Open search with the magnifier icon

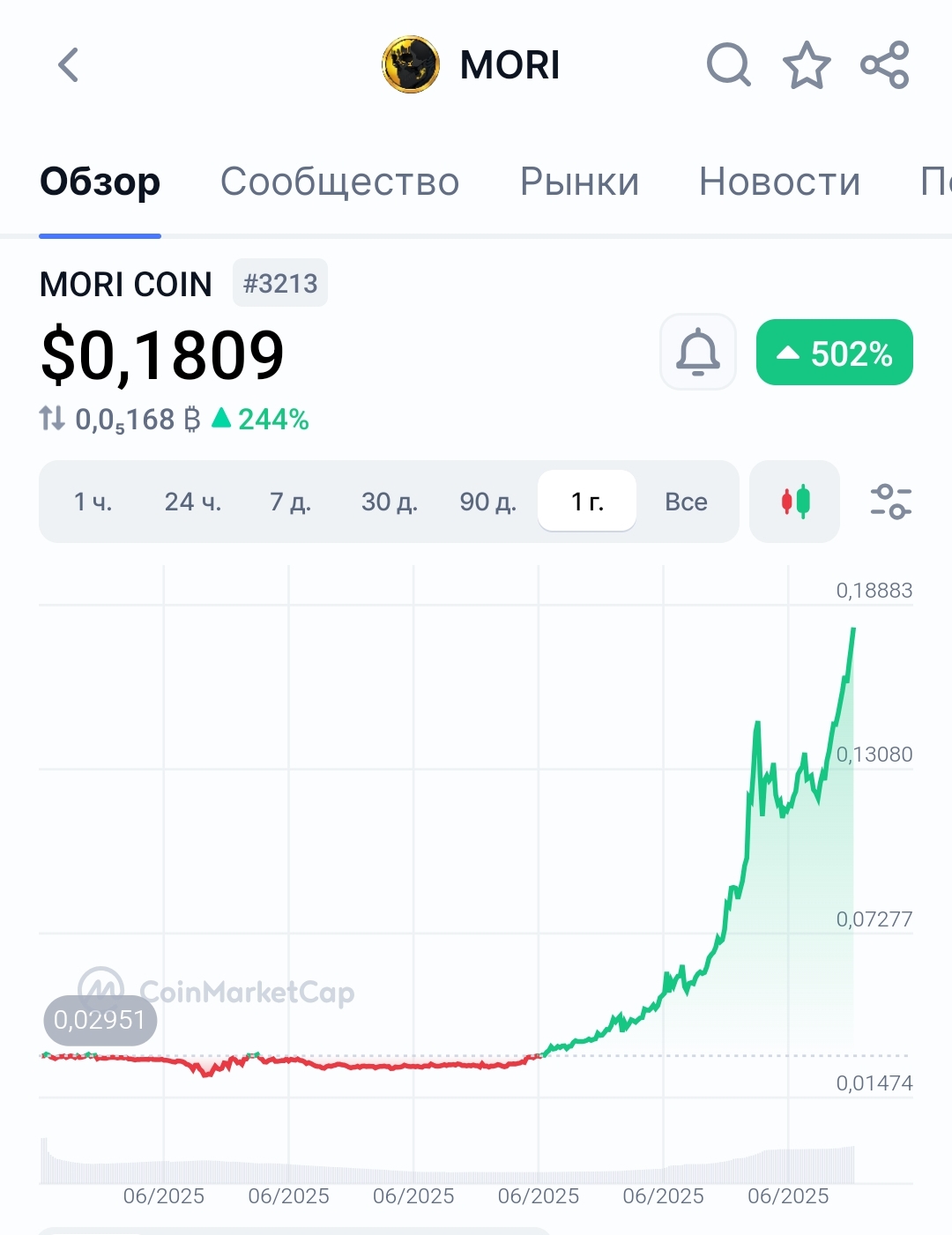click(x=729, y=65)
